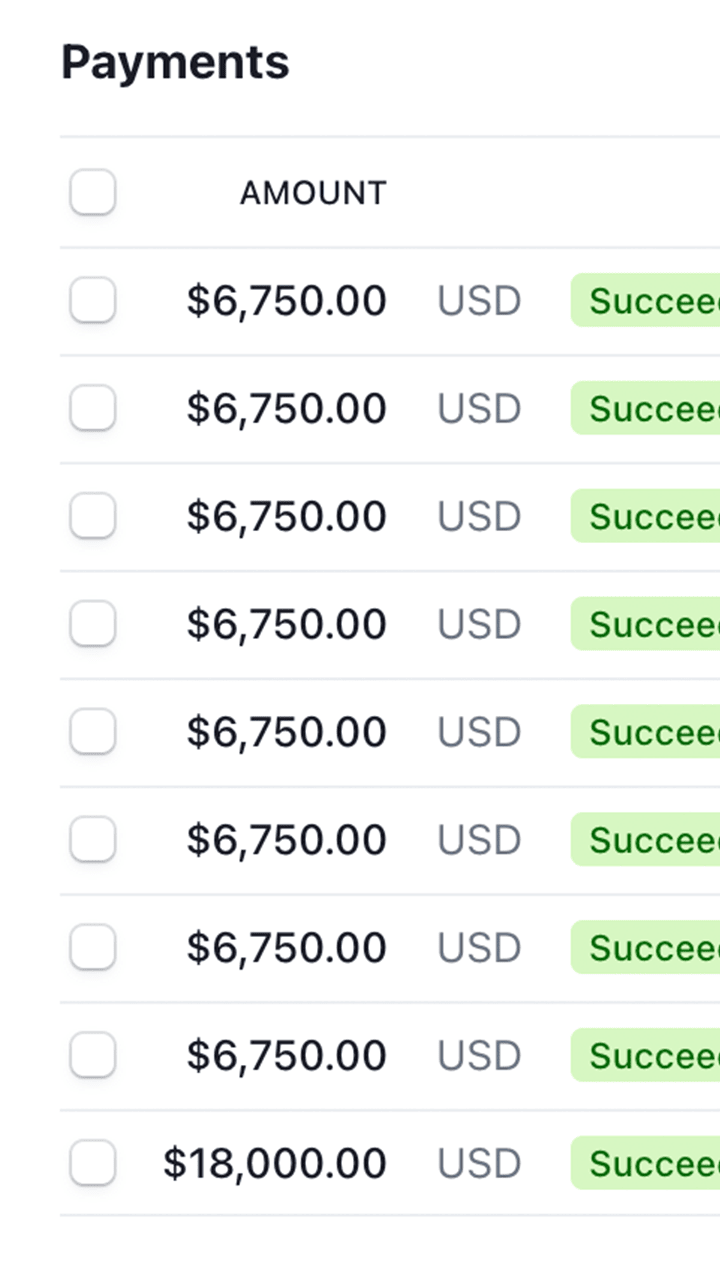Tick the checkbox for the first $6,750.00 payment

coord(93,300)
